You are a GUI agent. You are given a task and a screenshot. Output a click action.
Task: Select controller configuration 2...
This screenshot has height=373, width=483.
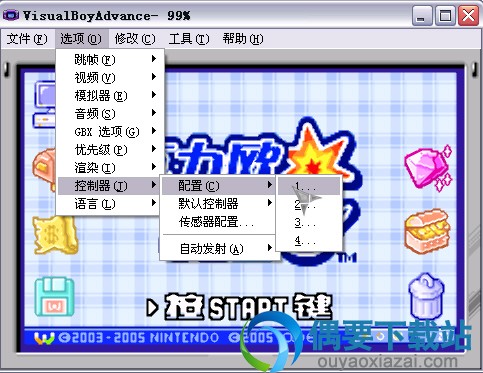click(x=309, y=204)
